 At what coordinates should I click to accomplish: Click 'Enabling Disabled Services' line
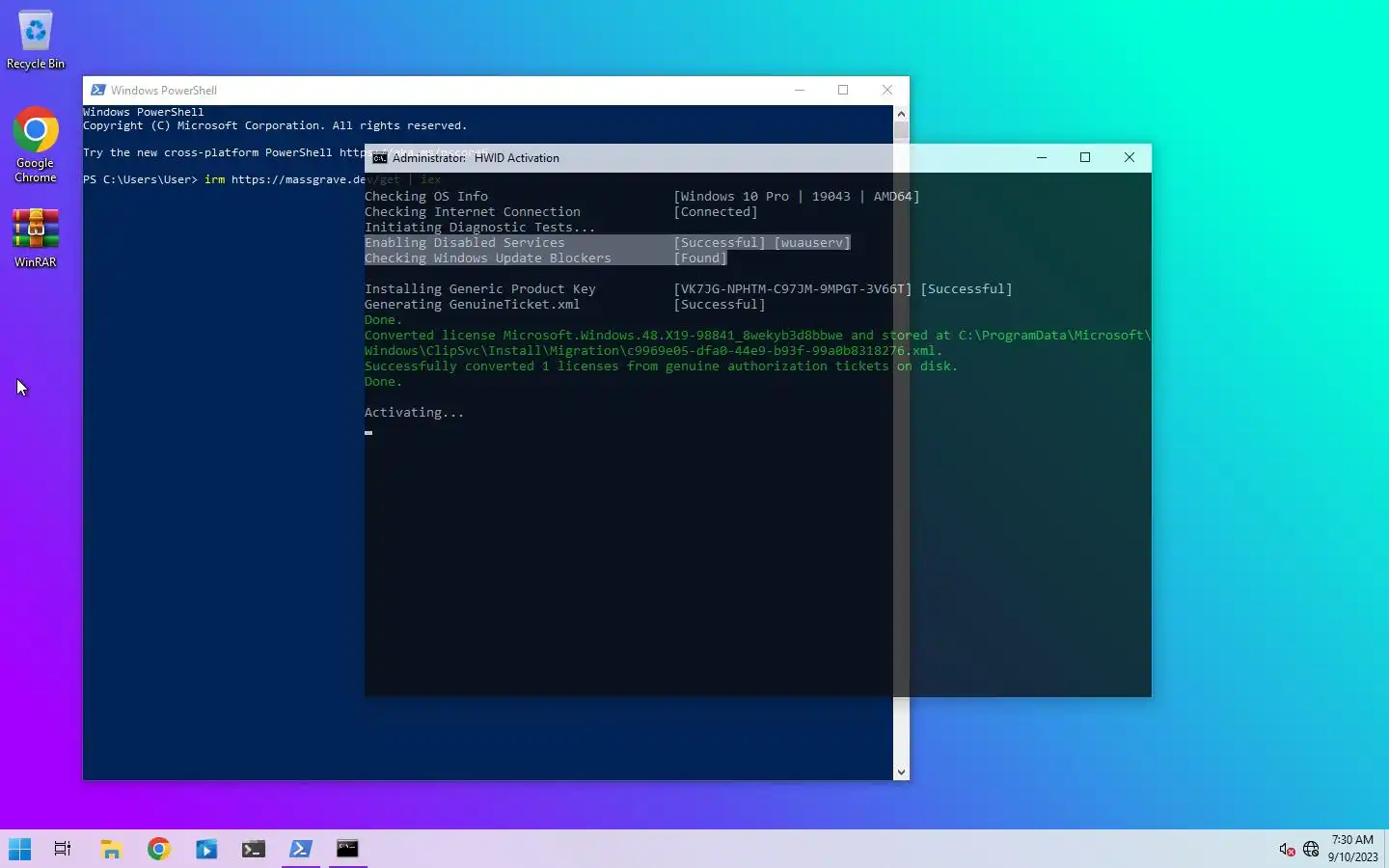click(x=465, y=242)
